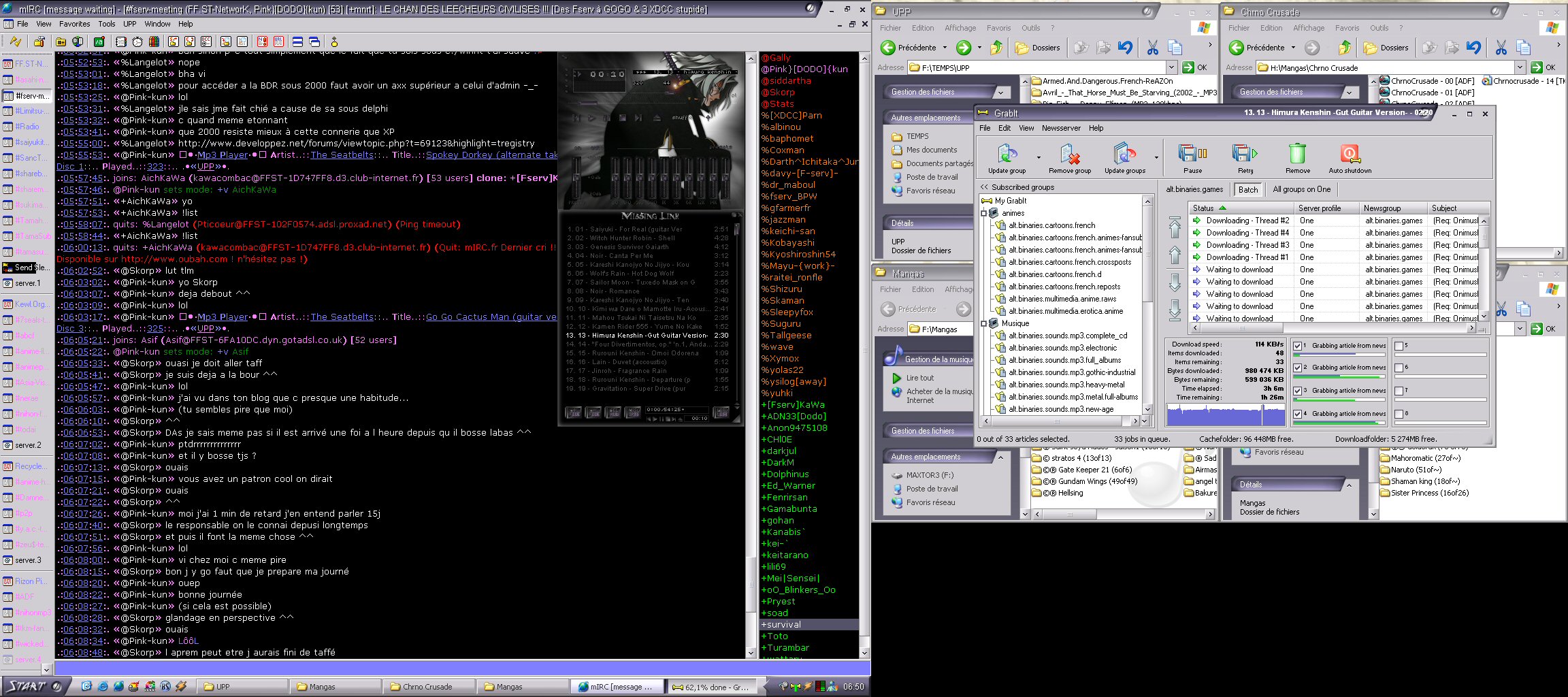1568x697 pixels.
Task: Open address dropdown in Chrno Crusade window
Action: tap(1520, 67)
